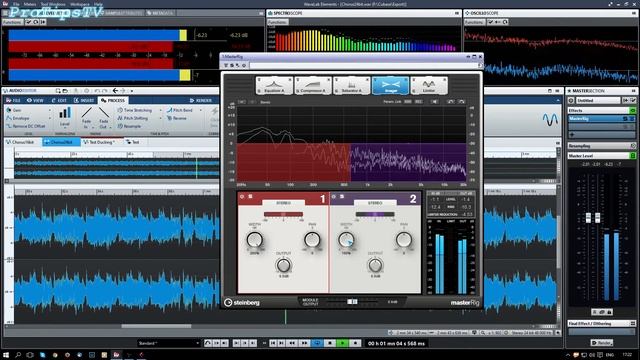Select the Equalizer A module in MasterRig

pyautogui.click(x=274, y=85)
